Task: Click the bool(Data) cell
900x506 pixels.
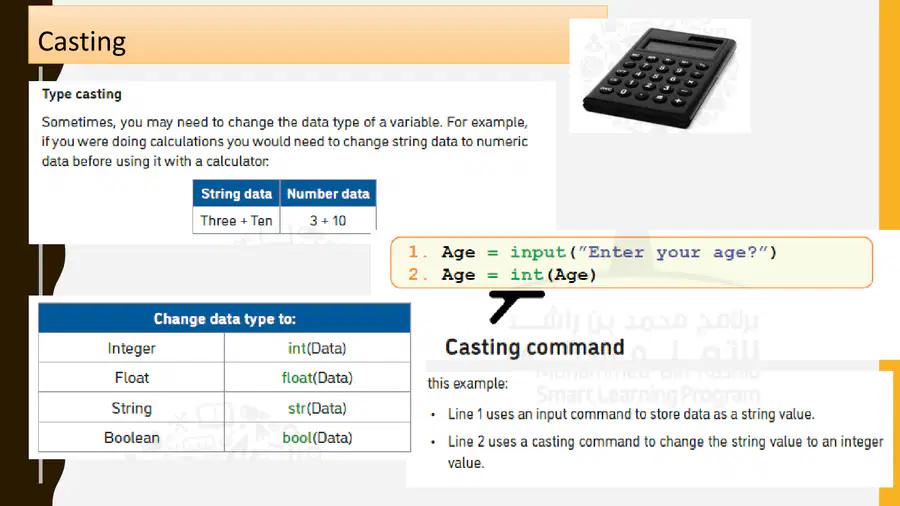Action: coord(317,438)
